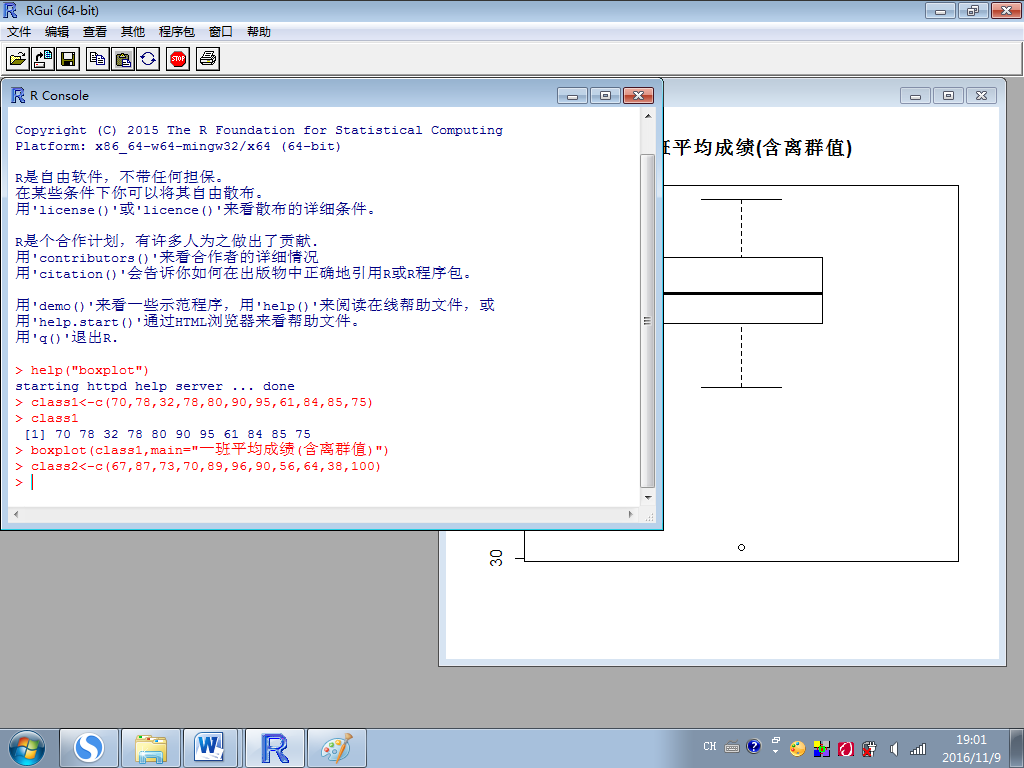The image size is (1024, 768).
Task: Open the 窗口 menu
Action: (x=221, y=32)
